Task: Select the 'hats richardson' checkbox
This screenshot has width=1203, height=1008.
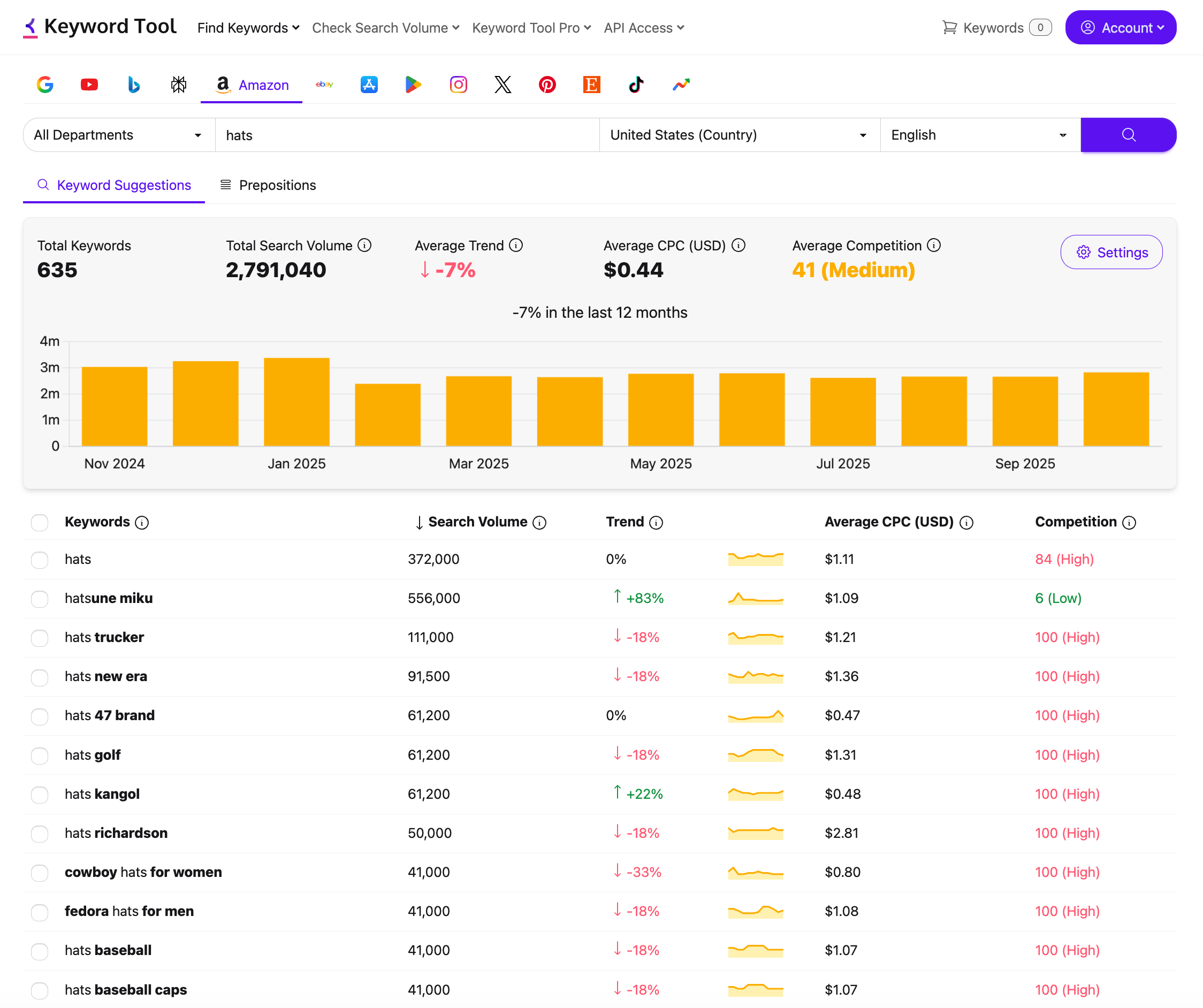Action: point(40,834)
